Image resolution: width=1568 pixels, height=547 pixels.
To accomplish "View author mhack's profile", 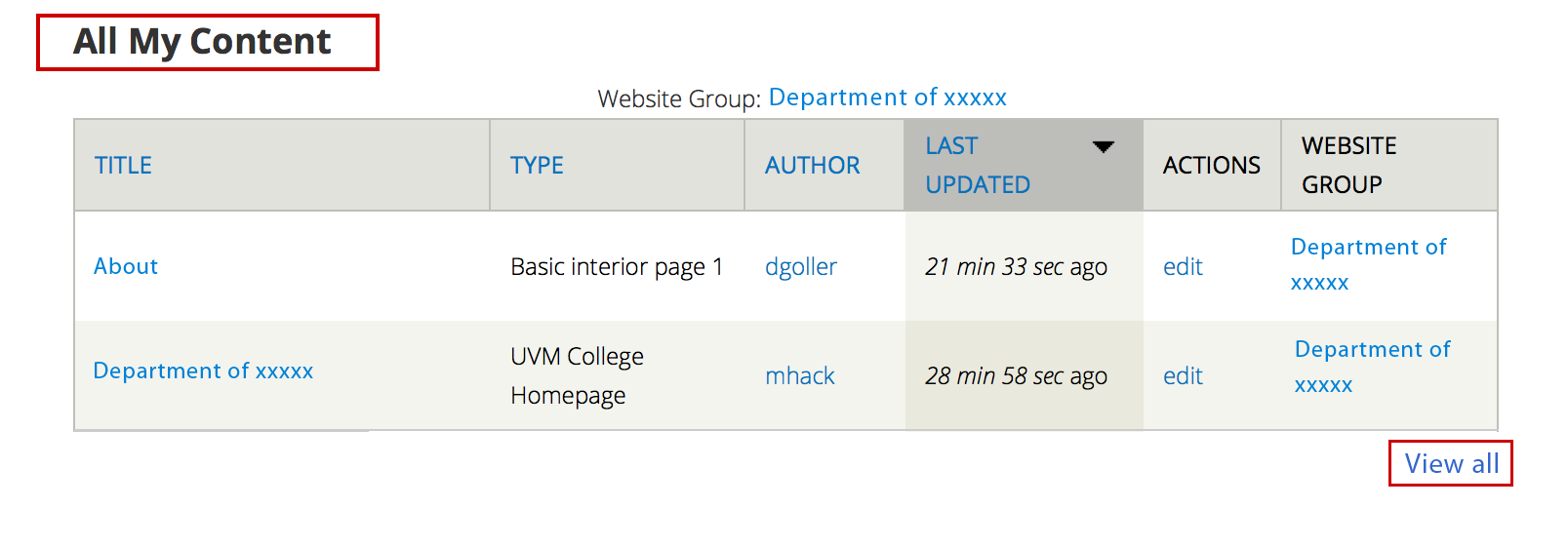I will click(800, 375).
